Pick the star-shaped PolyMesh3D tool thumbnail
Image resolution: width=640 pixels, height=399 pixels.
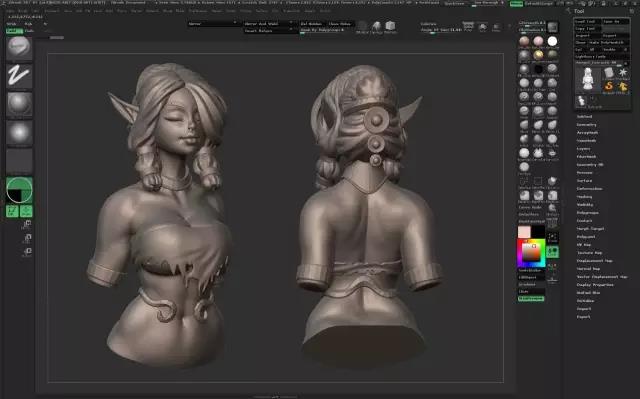[x=623, y=73]
